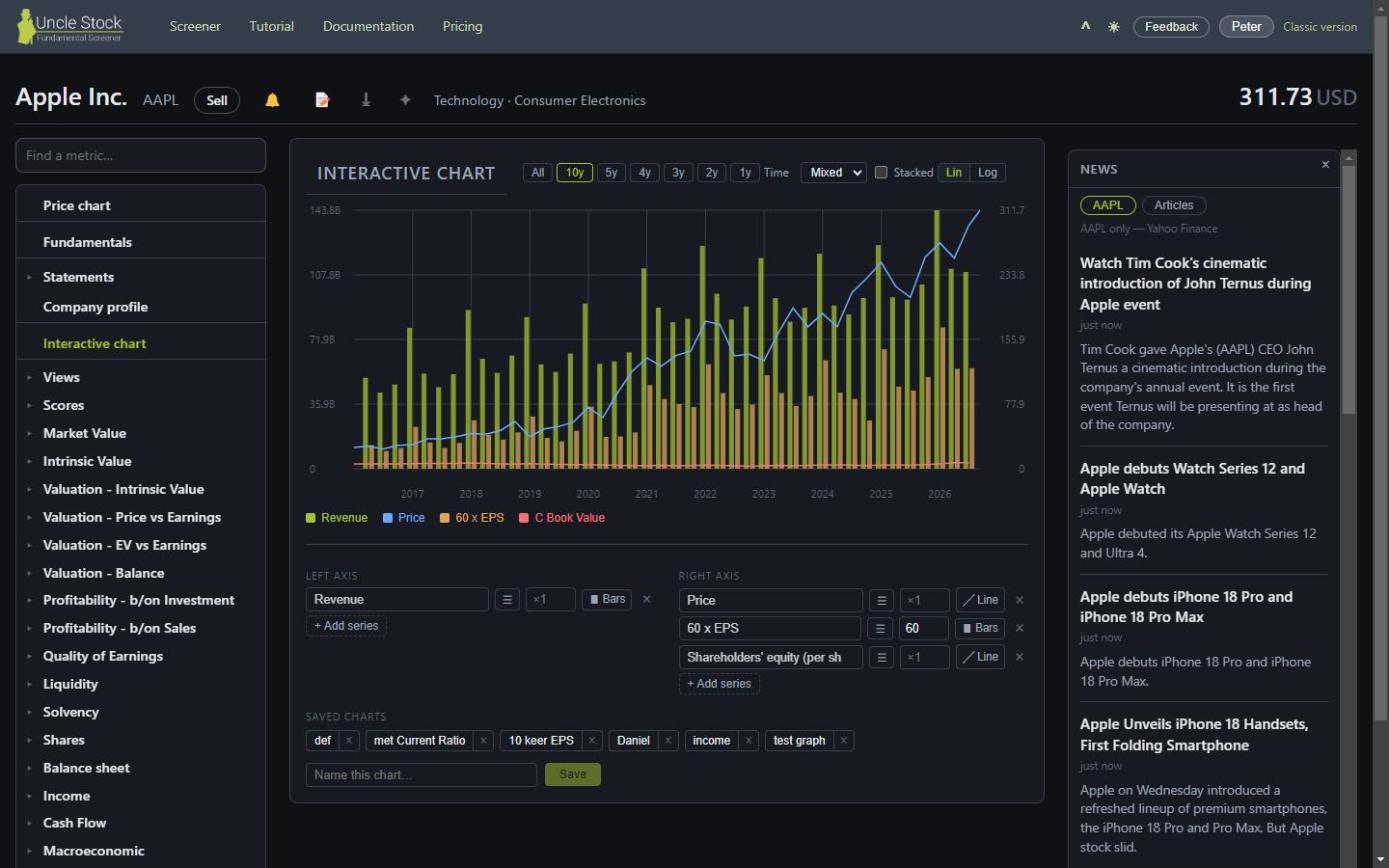
Task: Focus the Find a metric search box
Action: (x=141, y=155)
